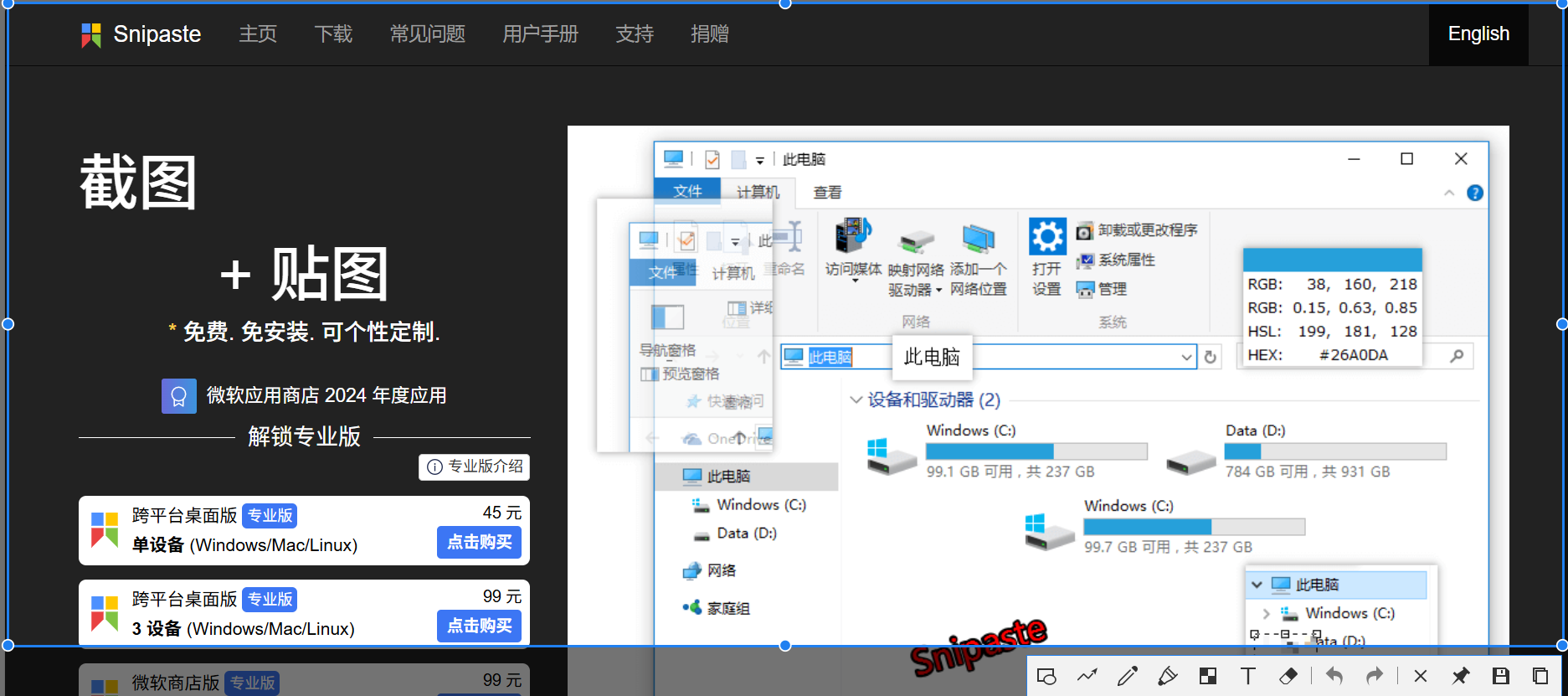Select the text annotation tool
The width and height of the screenshot is (1568, 696).
1248,676
